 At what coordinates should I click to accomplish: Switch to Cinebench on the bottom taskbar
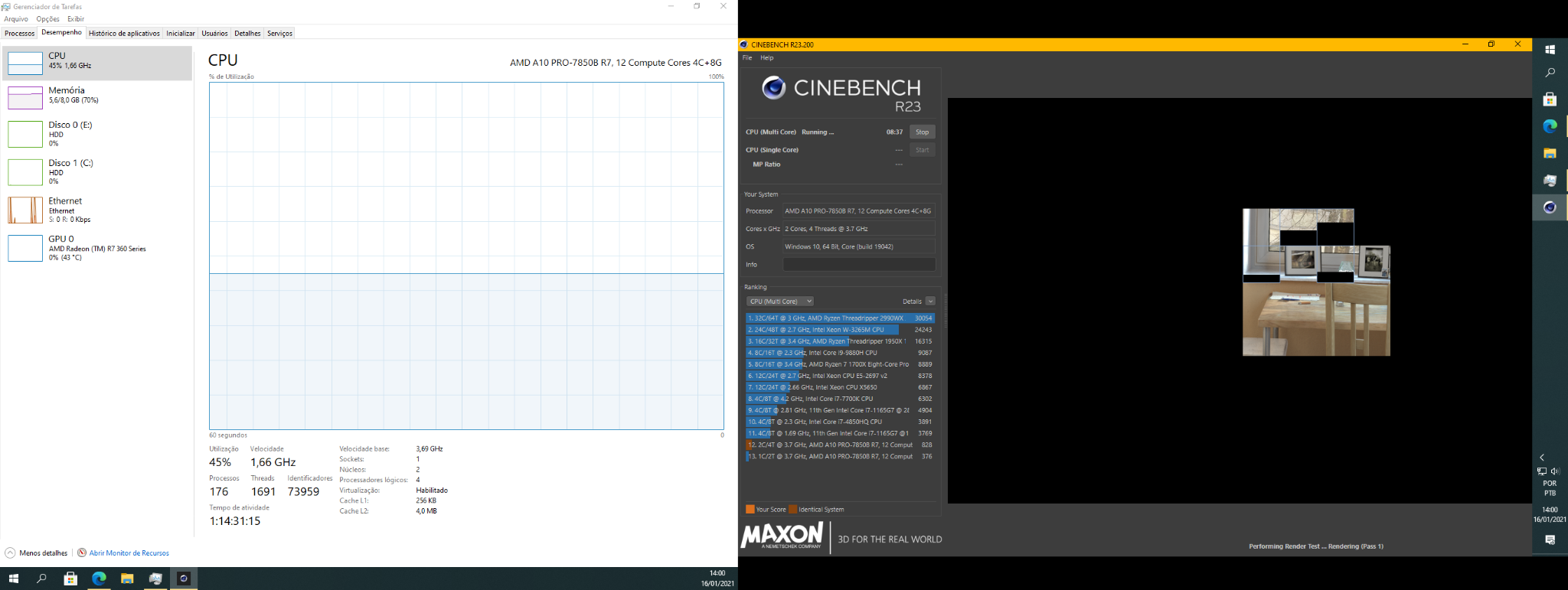[x=184, y=579]
